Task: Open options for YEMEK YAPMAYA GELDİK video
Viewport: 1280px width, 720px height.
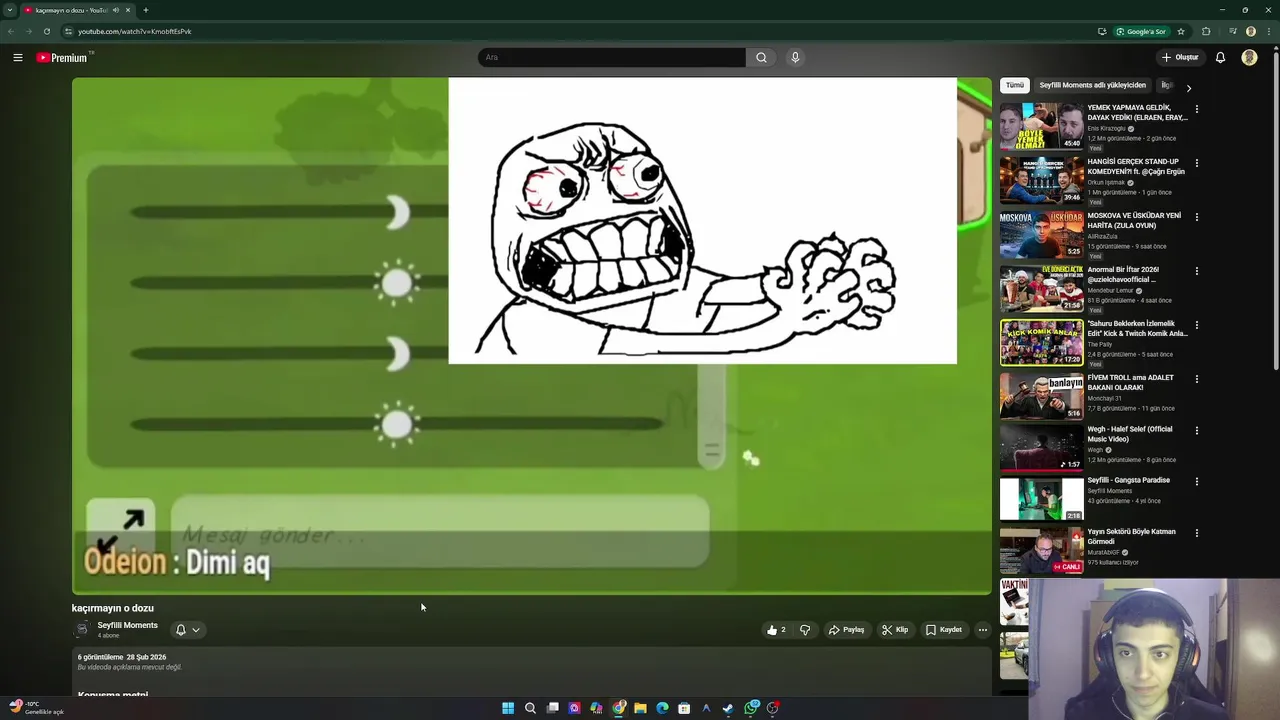Action: click(1197, 109)
